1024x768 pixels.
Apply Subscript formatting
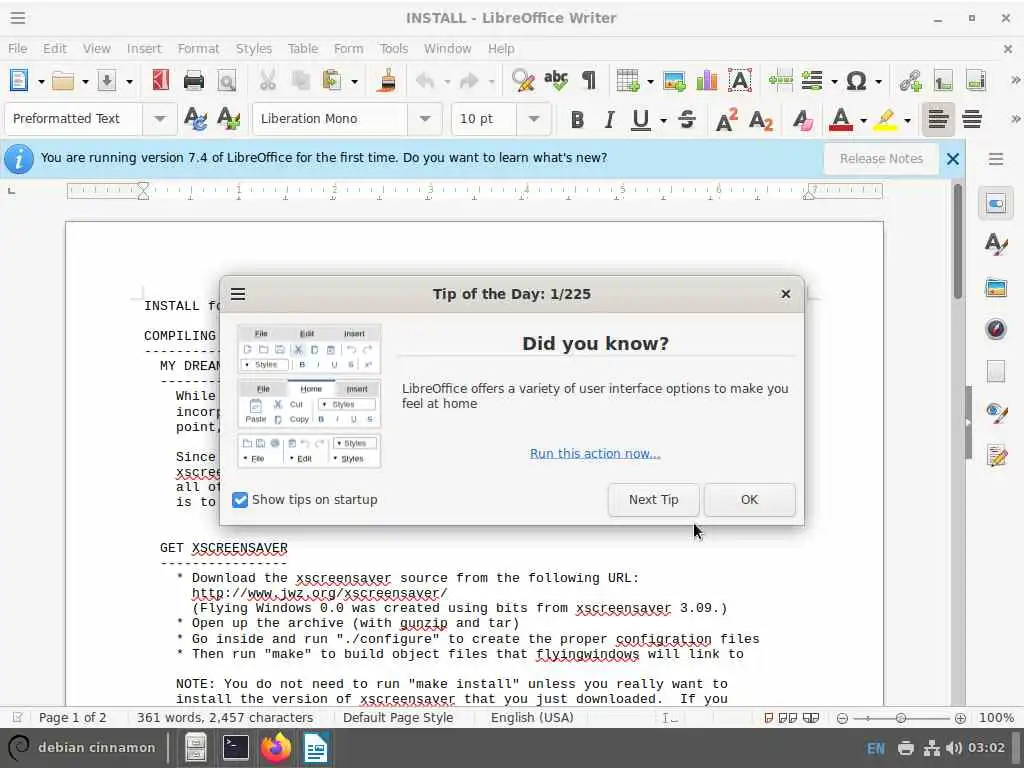tap(761, 120)
